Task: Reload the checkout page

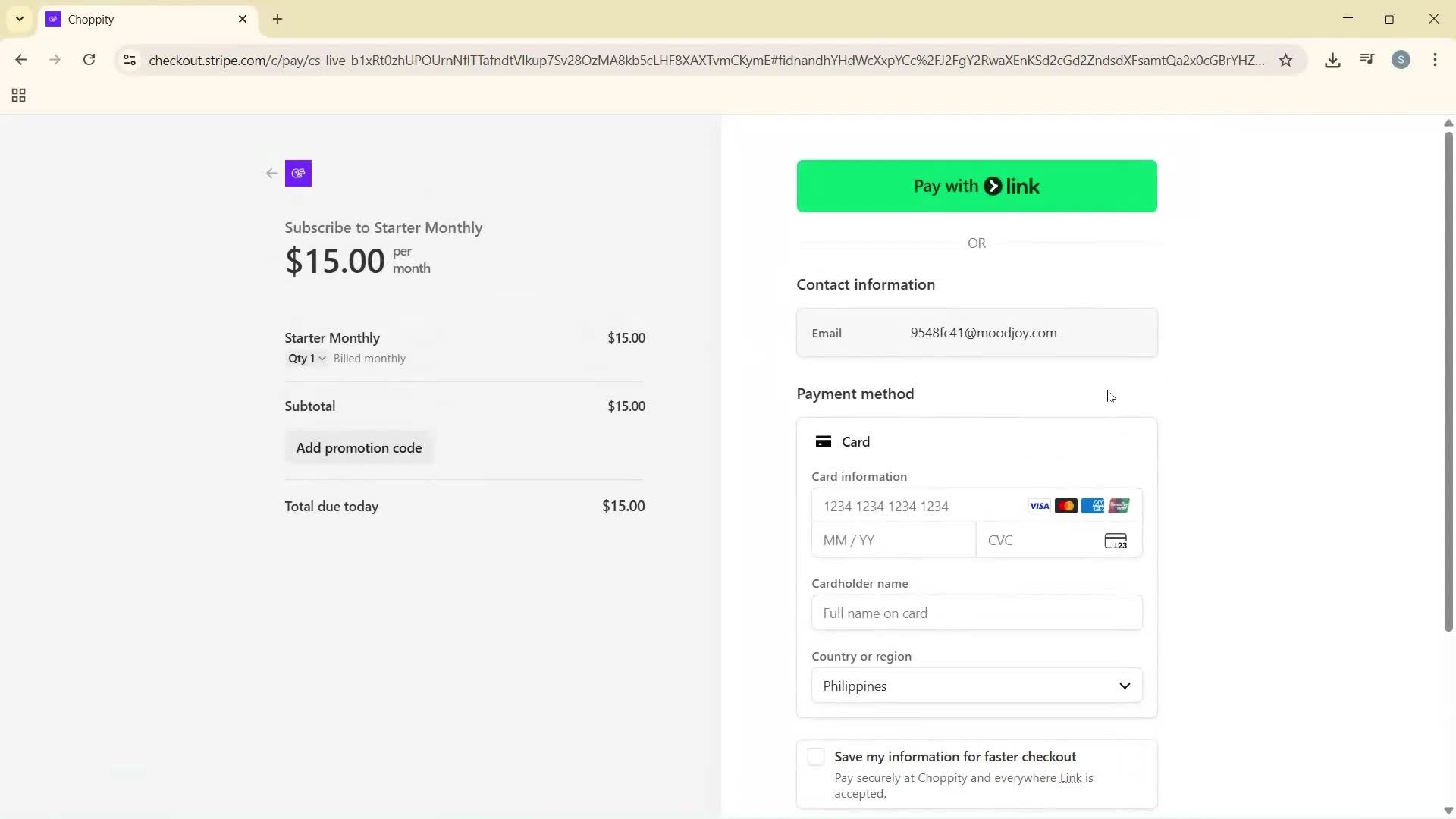Action: click(89, 60)
